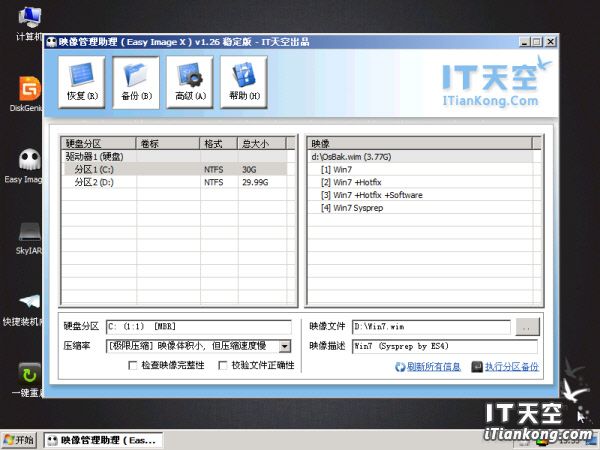This screenshot has width=600, height=450.
Task: Close the Easy Image X window
Action: point(550,42)
